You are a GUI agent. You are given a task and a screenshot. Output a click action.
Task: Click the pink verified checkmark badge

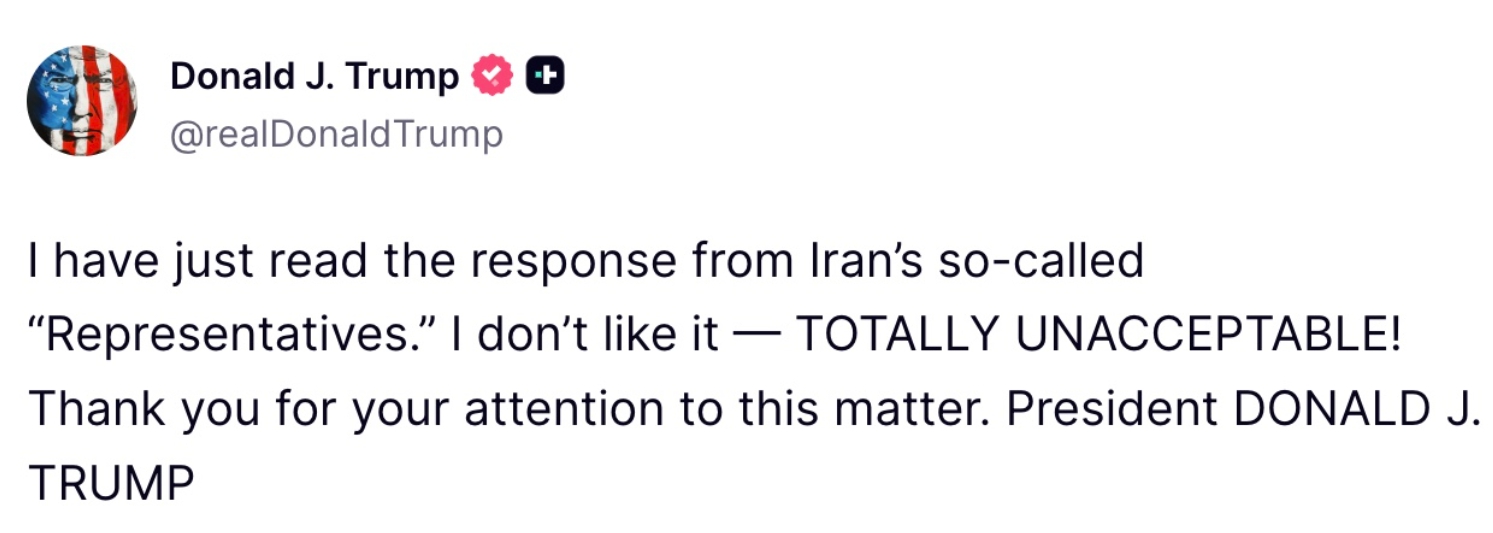tap(492, 76)
